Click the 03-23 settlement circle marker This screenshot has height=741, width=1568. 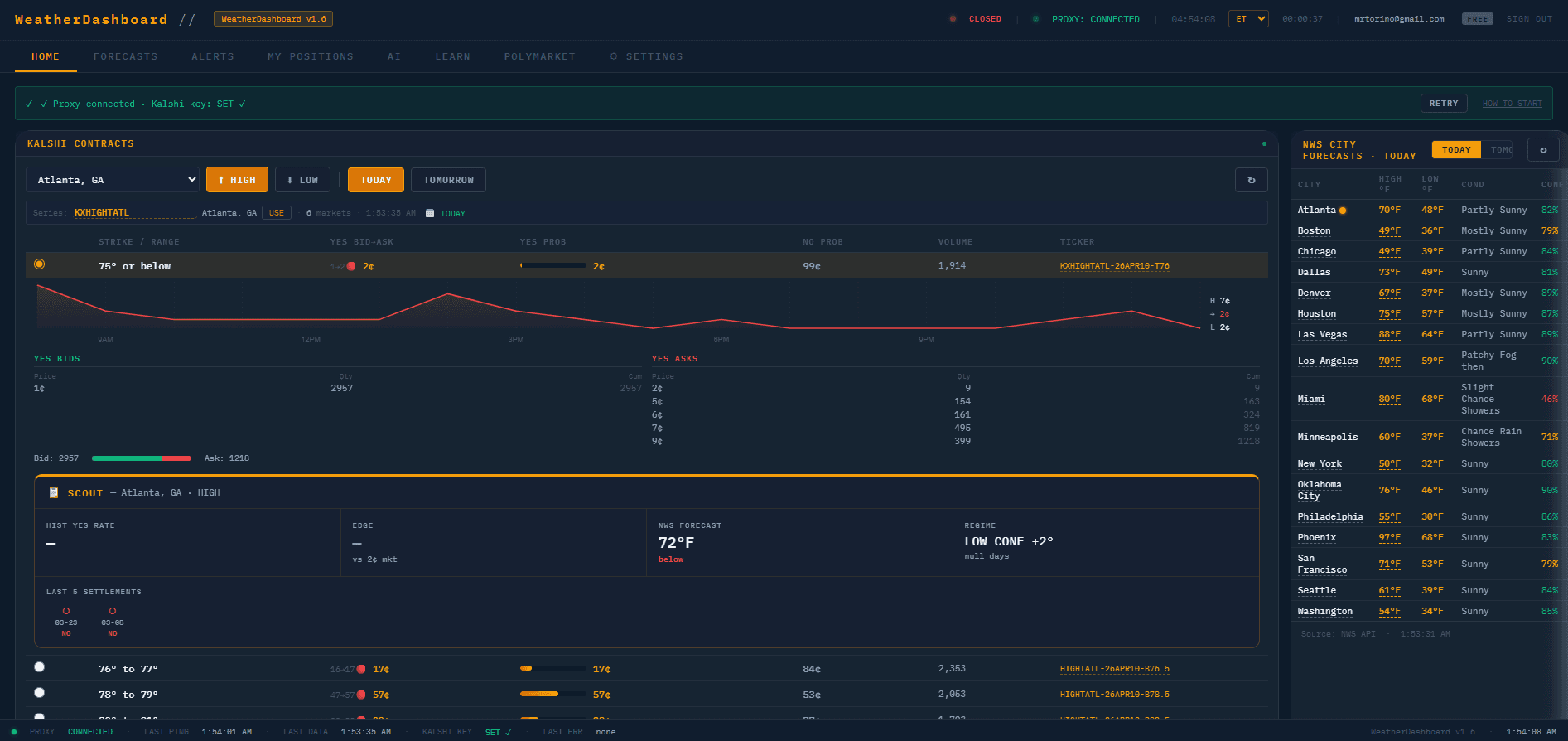66,611
